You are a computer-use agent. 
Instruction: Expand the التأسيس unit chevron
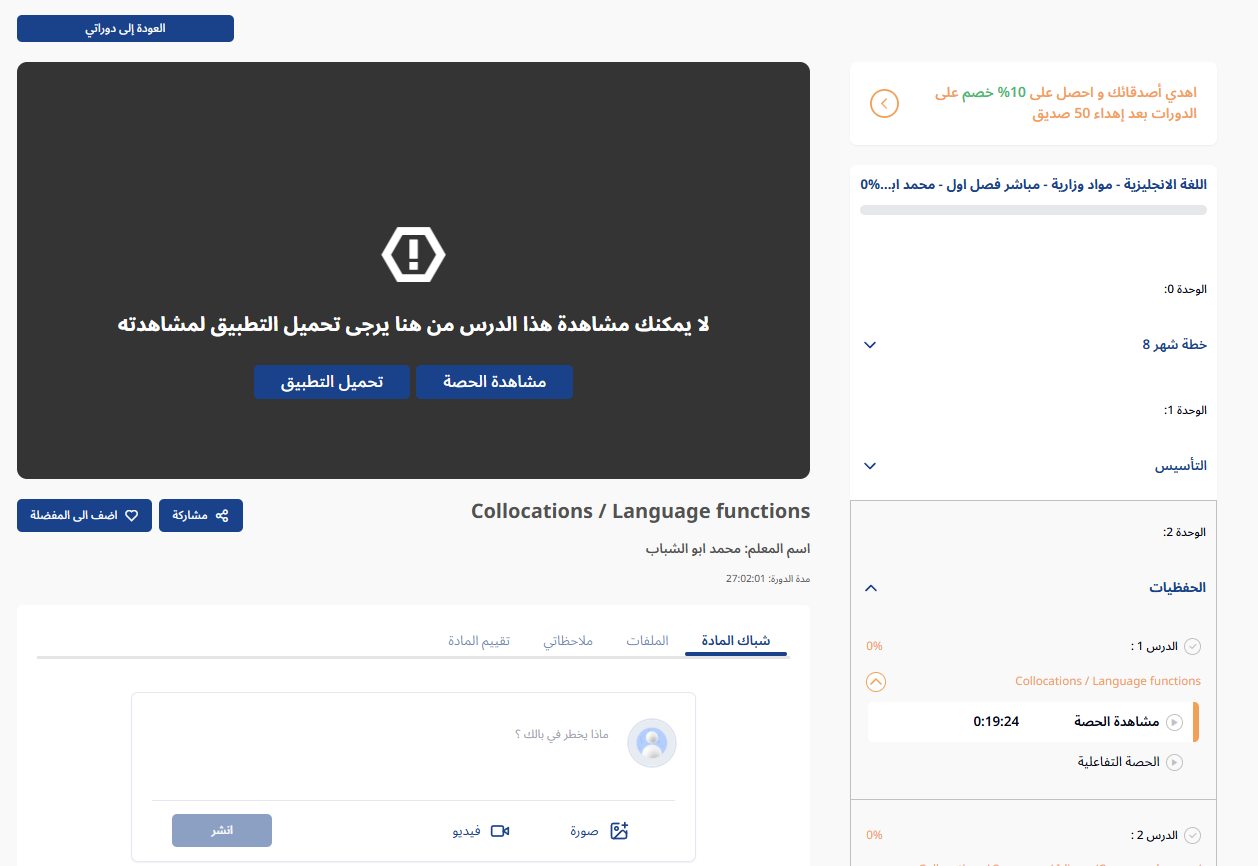[869, 465]
